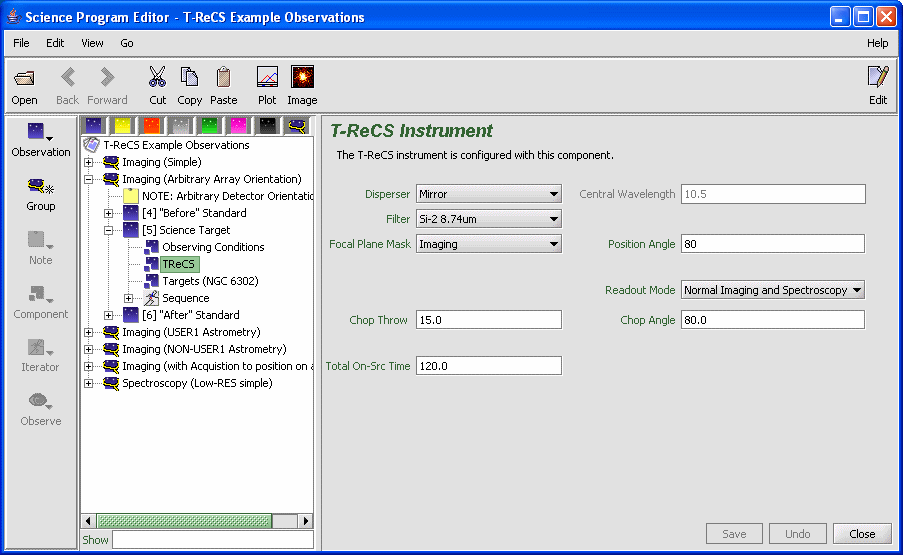Open the Image display tool
Image resolution: width=903 pixels, height=555 pixels.
302,77
